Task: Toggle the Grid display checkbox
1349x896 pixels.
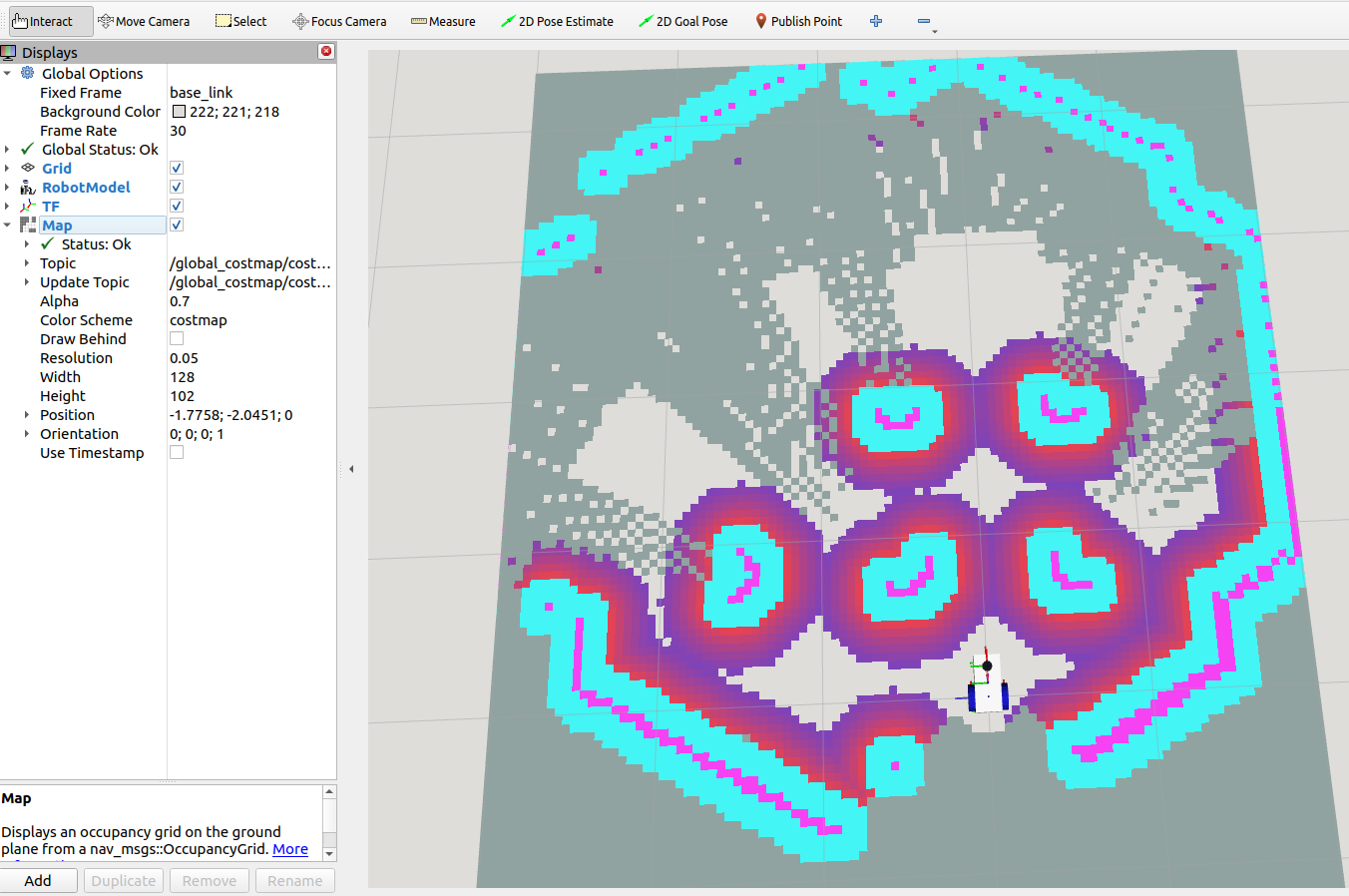Action: [x=177, y=168]
